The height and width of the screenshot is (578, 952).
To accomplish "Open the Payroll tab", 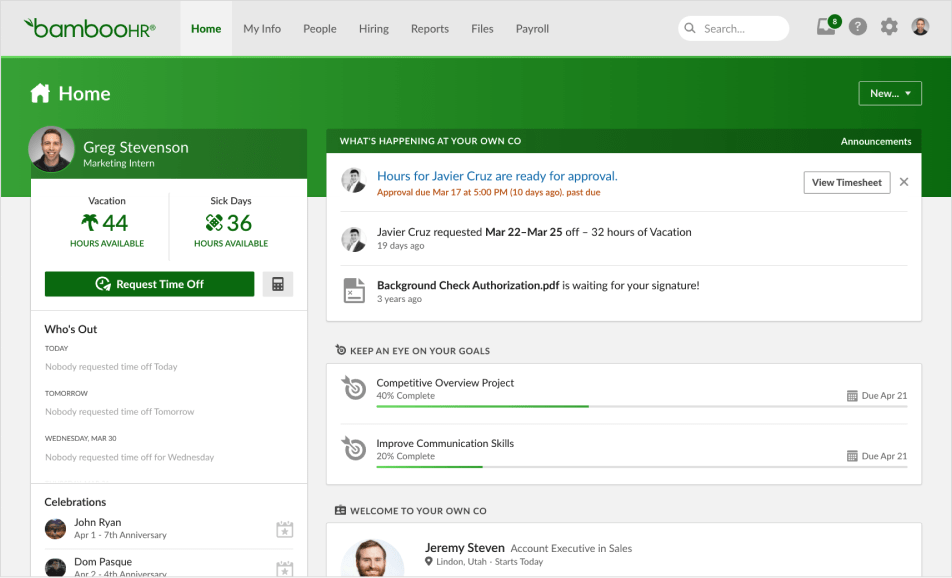I will pos(532,29).
